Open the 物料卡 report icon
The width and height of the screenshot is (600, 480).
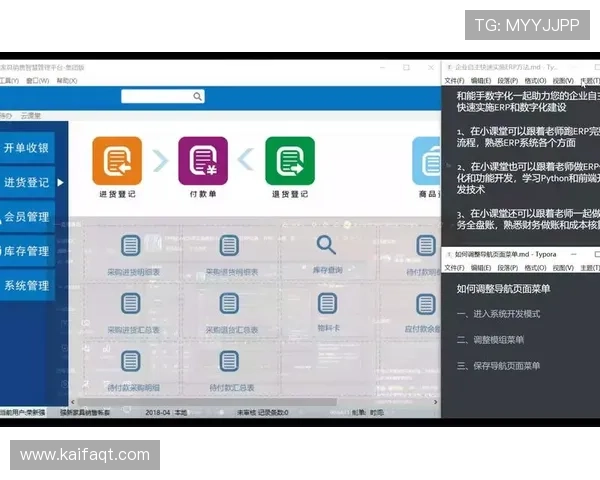point(328,303)
